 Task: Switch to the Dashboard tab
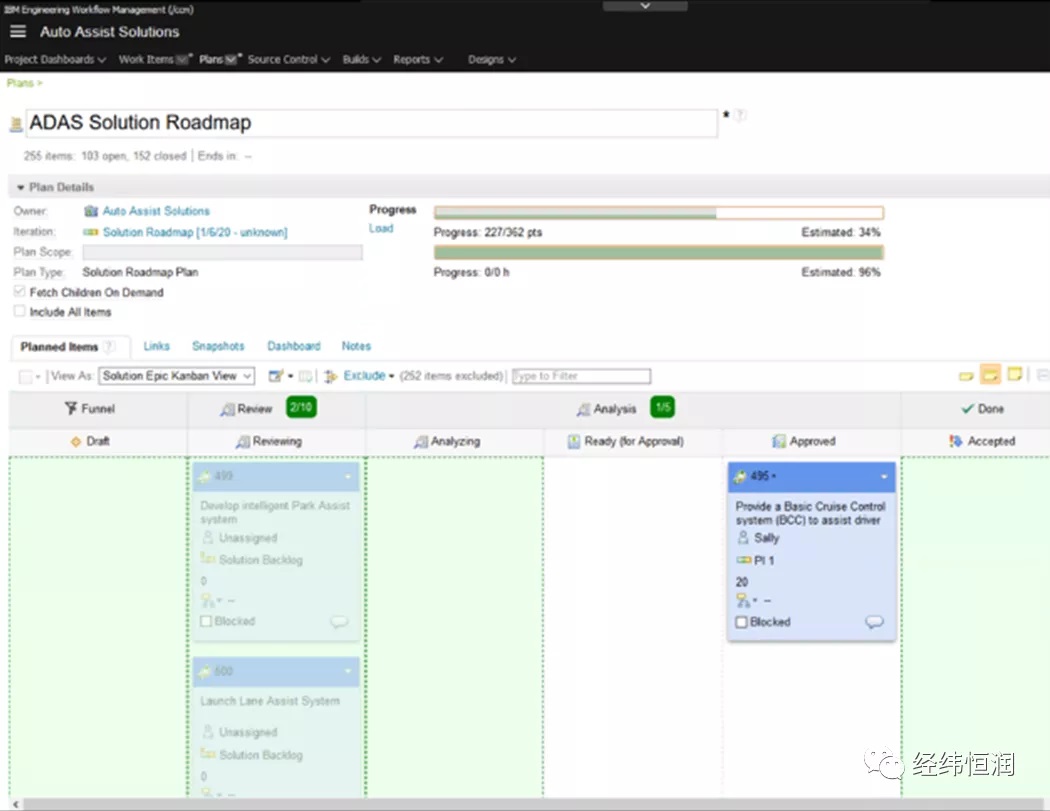(294, 346)
